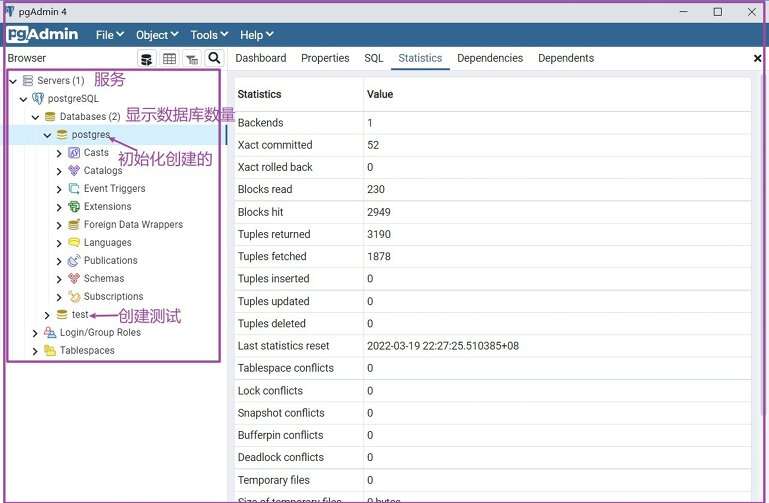Image resolution: width=769 pixels, height=503 pixels.
Task: Open the View Data table icon
Action: pos(169,58)
